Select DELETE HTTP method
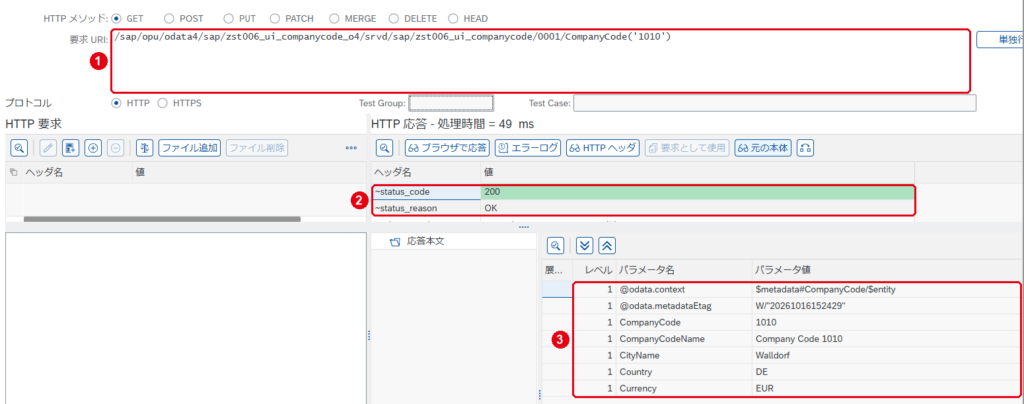Screen dimensions: 1024x404 tap(394, 18)
